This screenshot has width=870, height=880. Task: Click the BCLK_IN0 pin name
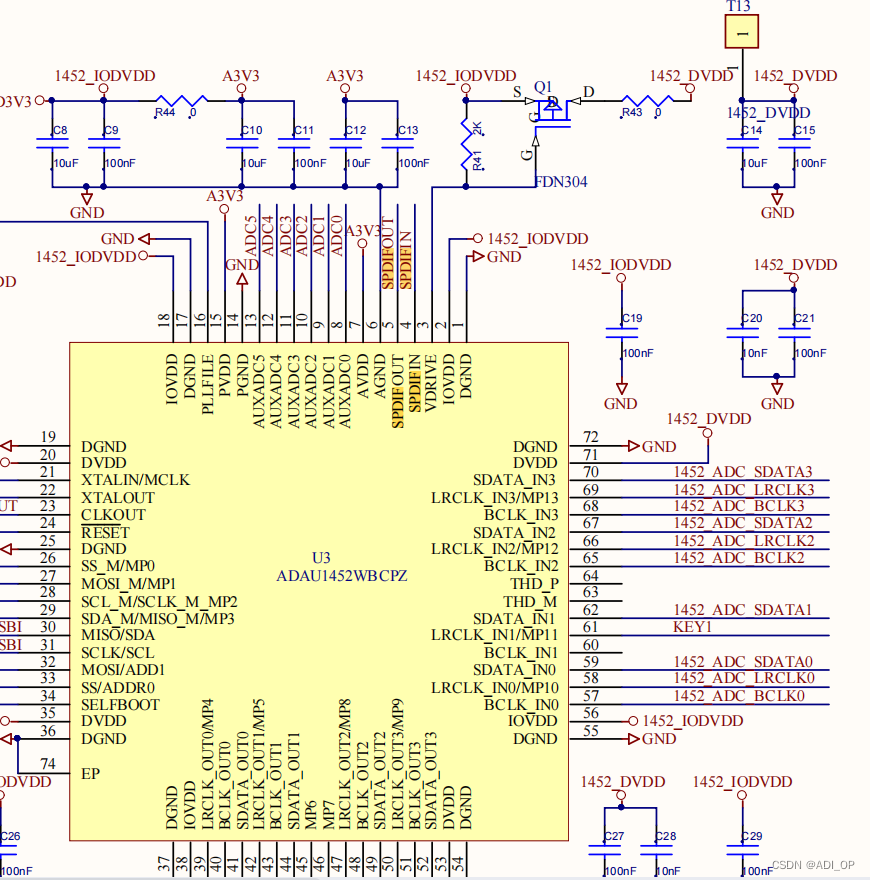(521, 705)
